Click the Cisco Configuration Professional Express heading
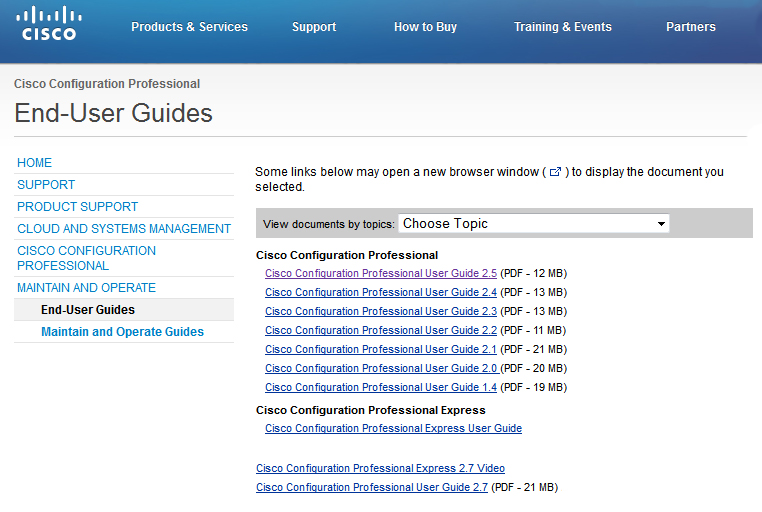762x512 pixels. pyautogui.click(x=371, y=410)
